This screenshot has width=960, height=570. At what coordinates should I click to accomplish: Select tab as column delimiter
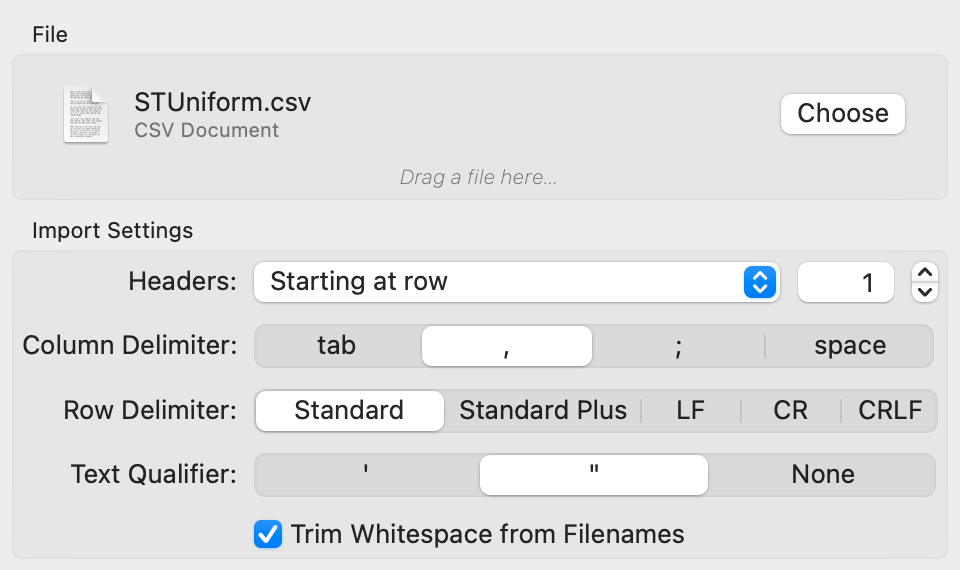[337, 346]
